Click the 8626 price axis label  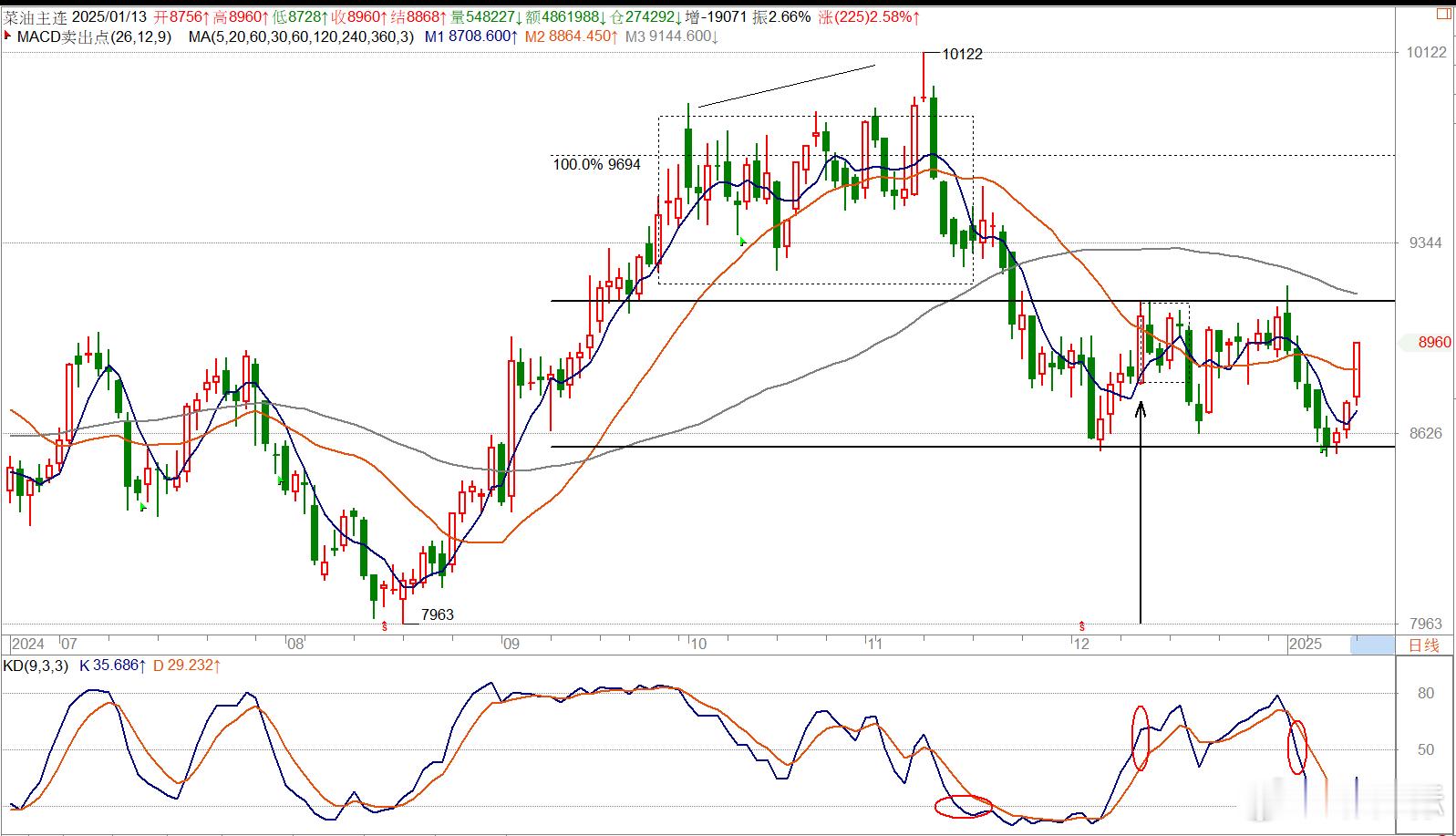(1425, 433)
